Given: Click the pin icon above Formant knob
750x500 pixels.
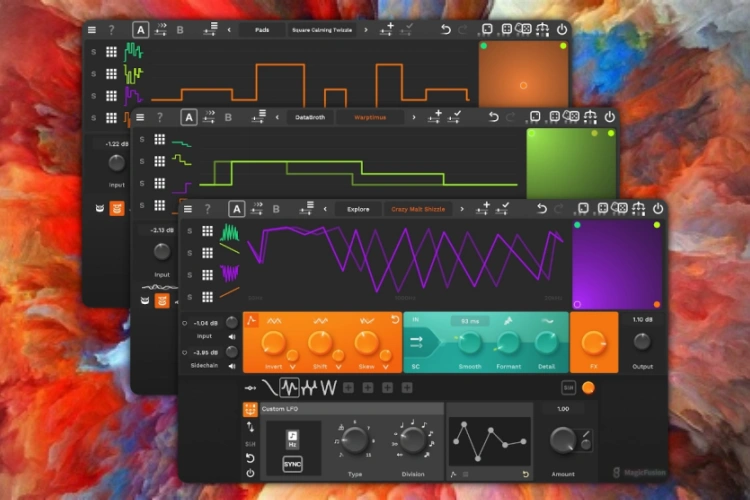Looking at the screenshot, I should coord(508,321).
